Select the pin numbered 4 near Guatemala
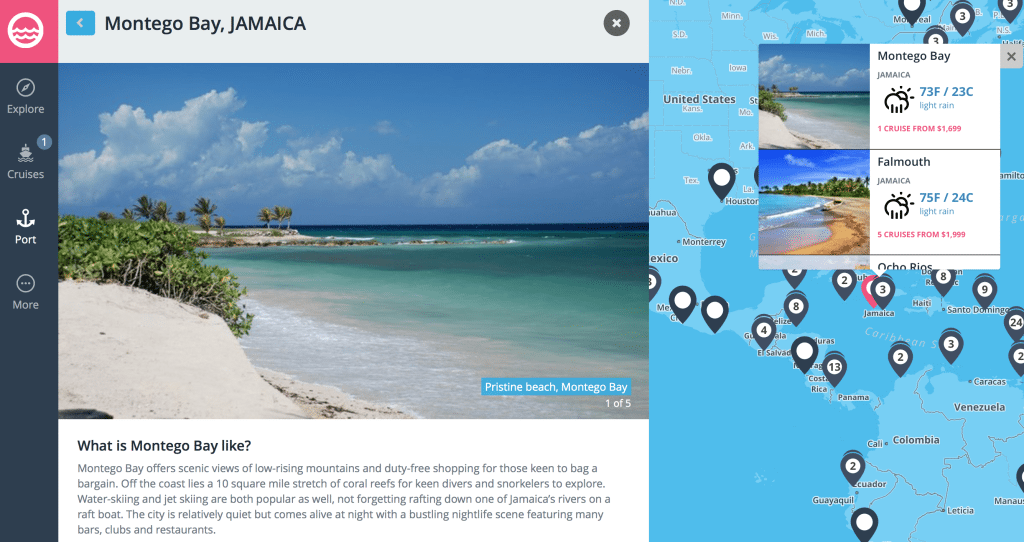This screenshot has width=1024, height=542. coord(763,332)
